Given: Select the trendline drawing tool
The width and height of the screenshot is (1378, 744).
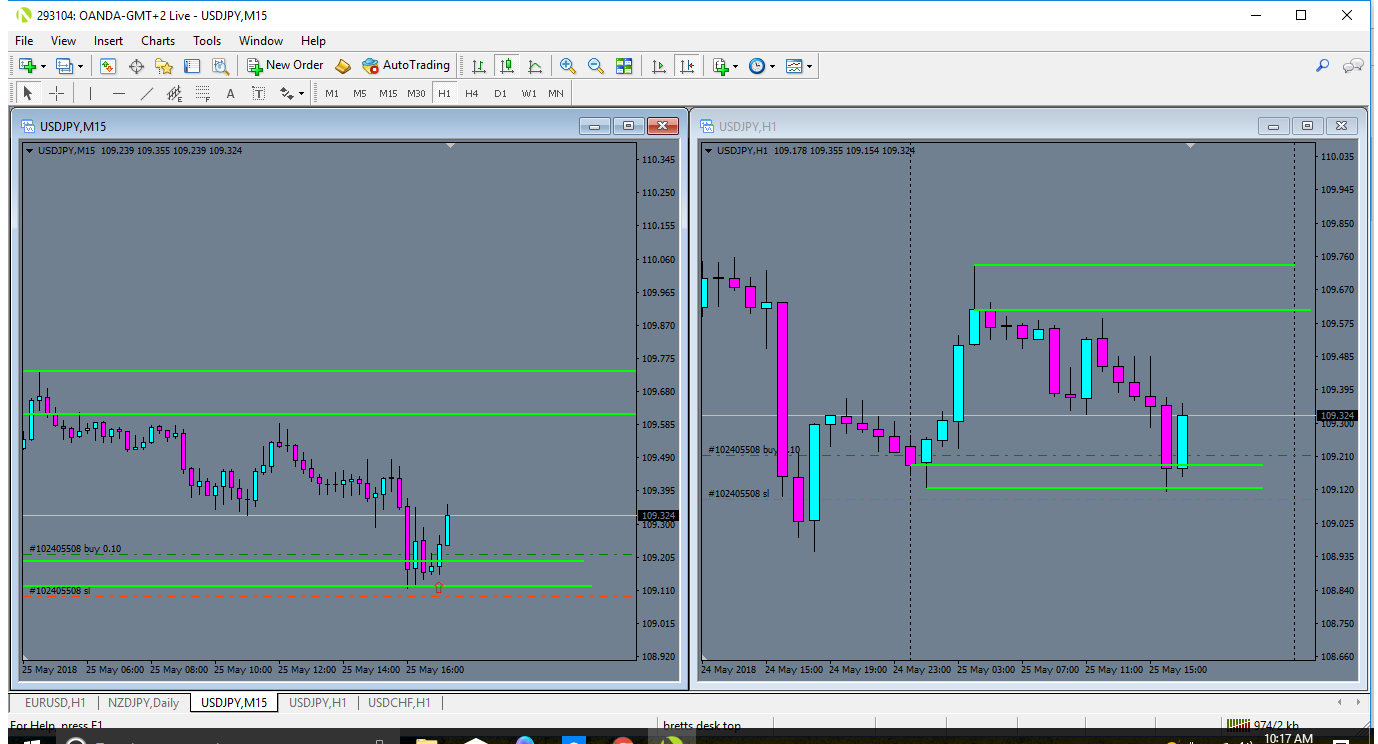Looking at the screenshot, I should coord(147,93).
